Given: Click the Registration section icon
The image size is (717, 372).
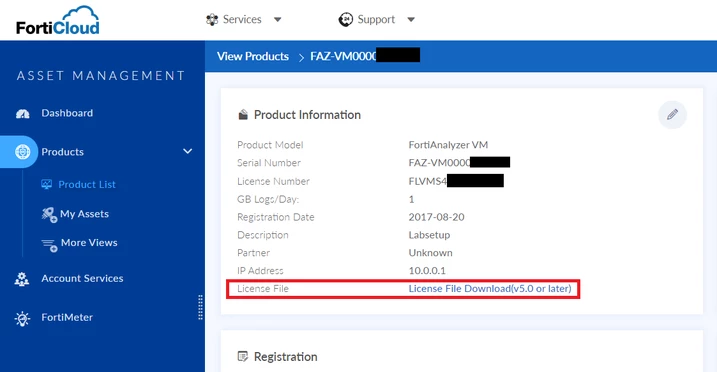Looking at the screenshot, I should (243, 356).
